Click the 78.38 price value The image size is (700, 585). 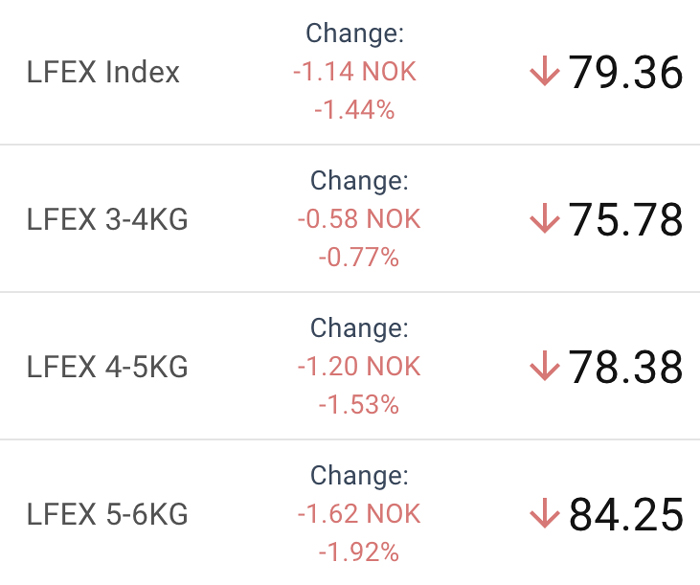(x=625, y=367)
